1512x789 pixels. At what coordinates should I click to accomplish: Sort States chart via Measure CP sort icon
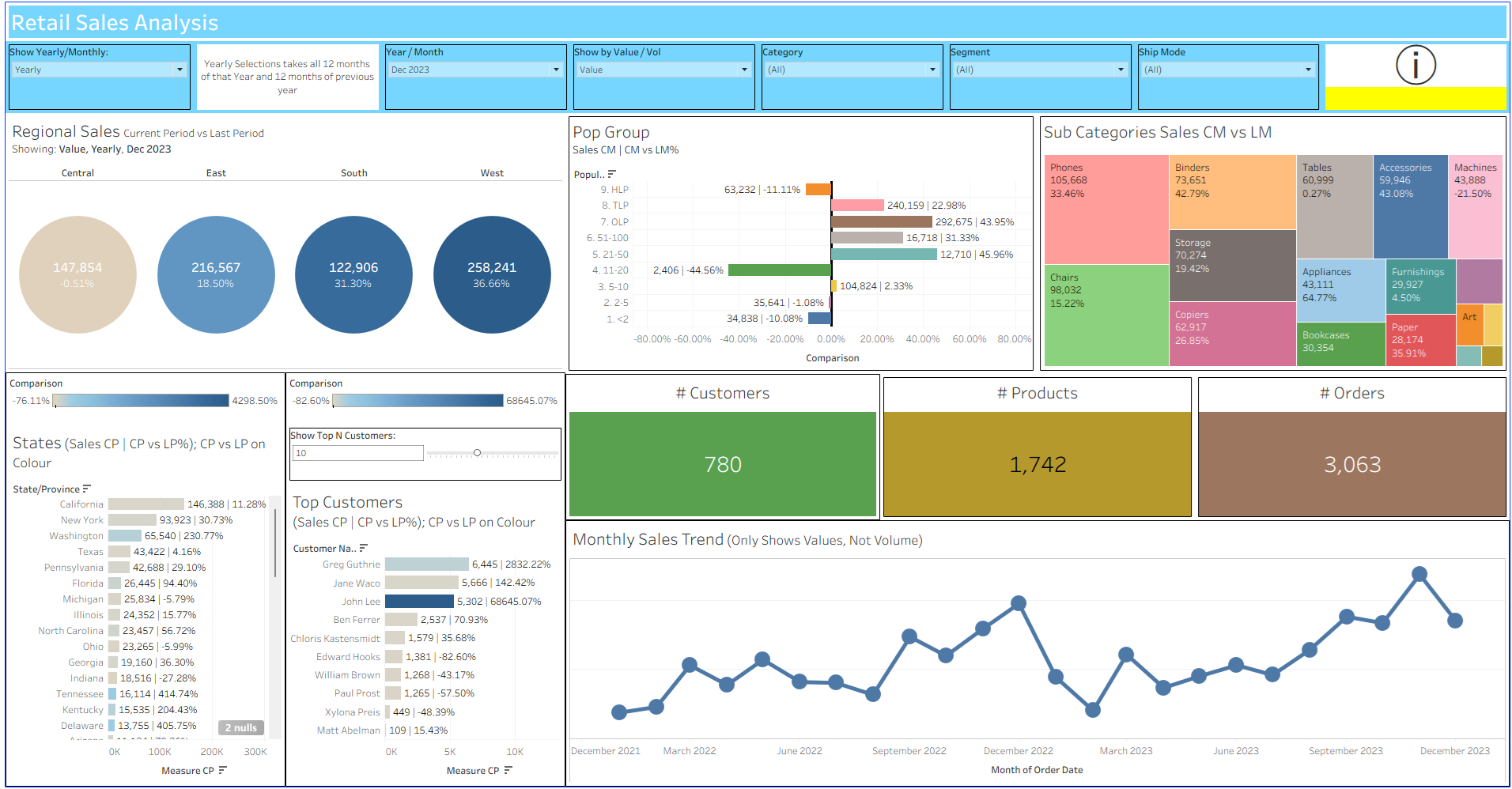click(224, 769)
